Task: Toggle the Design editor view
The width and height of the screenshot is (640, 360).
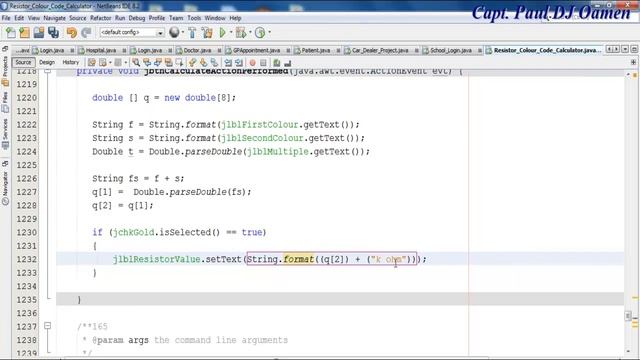Action: coord(47,62)
